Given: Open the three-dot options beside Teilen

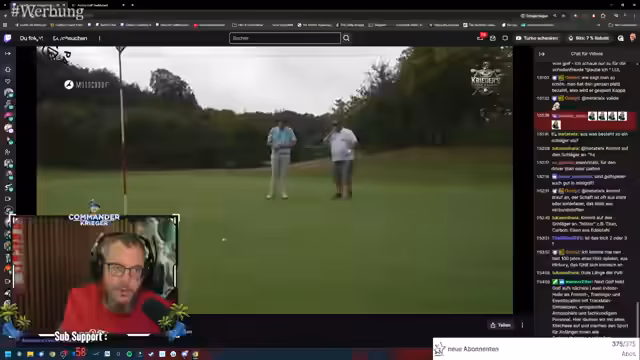Looking at the screenshot, I should pos(522,325).
